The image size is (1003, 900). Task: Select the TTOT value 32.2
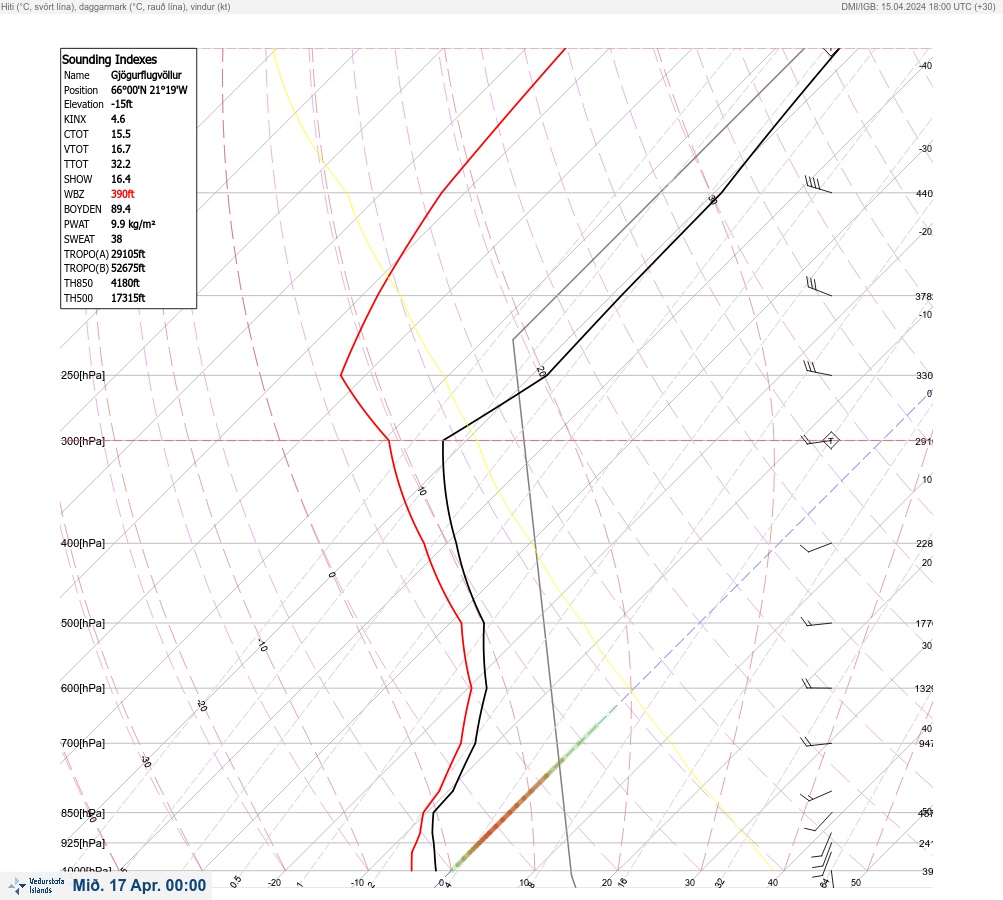pos(121,164)
